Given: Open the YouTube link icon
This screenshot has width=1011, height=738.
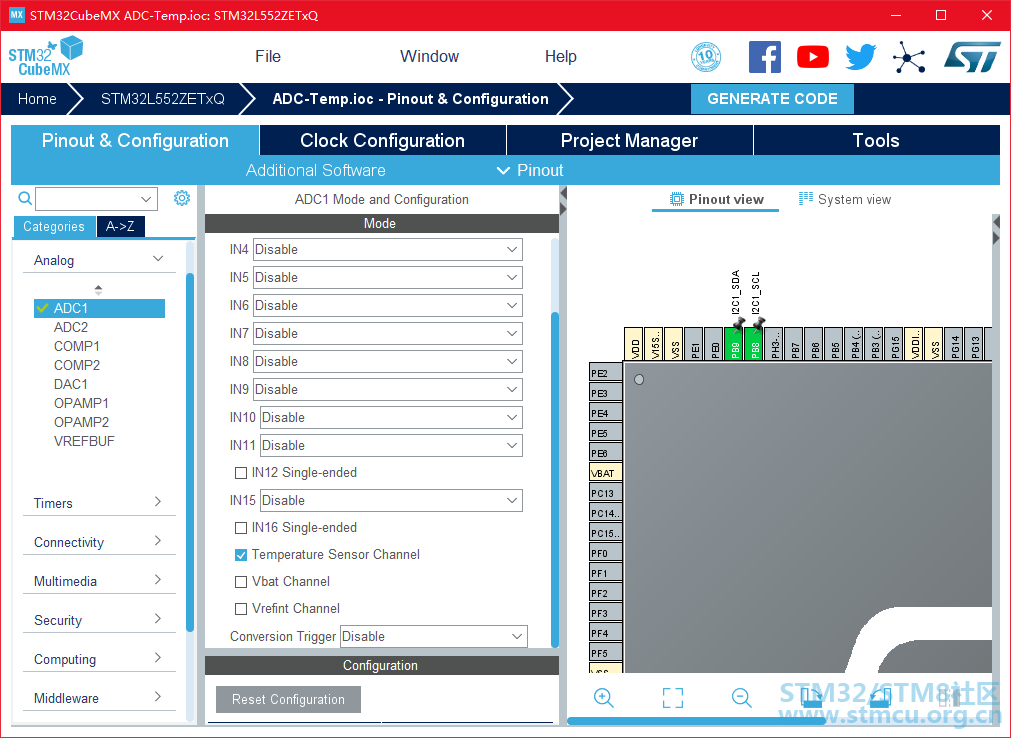Looking at the screenshot, I should pos(812,57).
